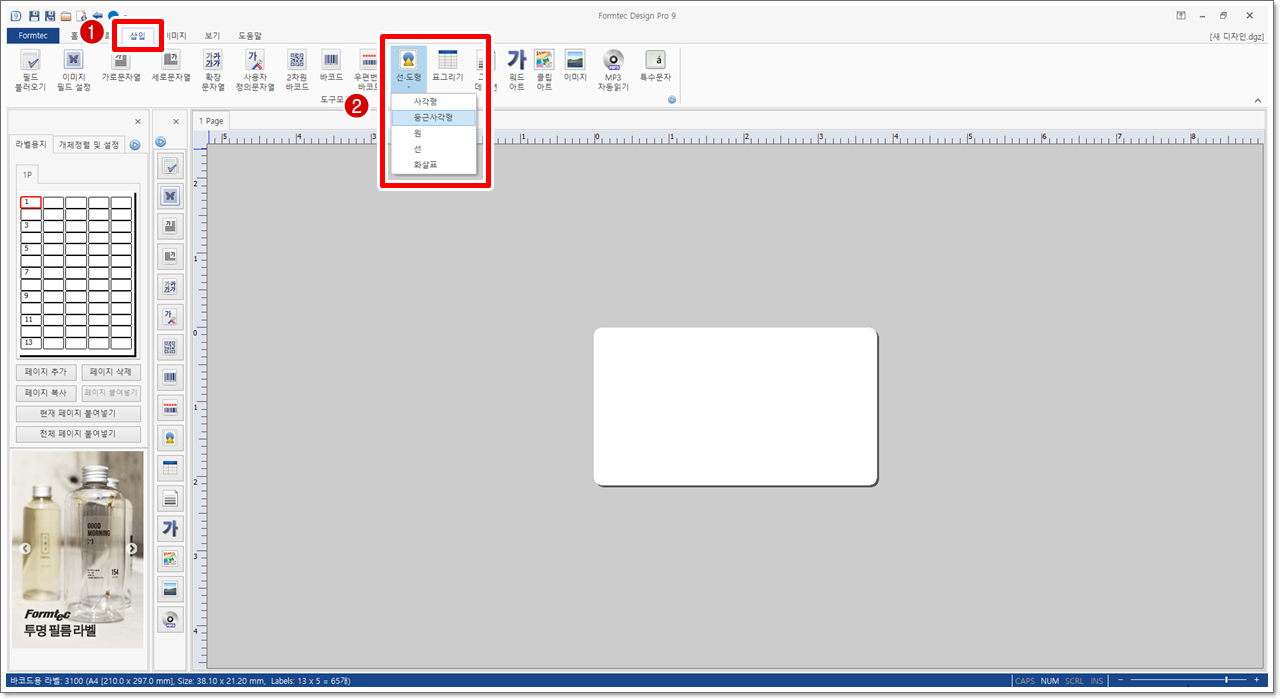Select landscape image icon in vertical toolbar

(170, 589)
